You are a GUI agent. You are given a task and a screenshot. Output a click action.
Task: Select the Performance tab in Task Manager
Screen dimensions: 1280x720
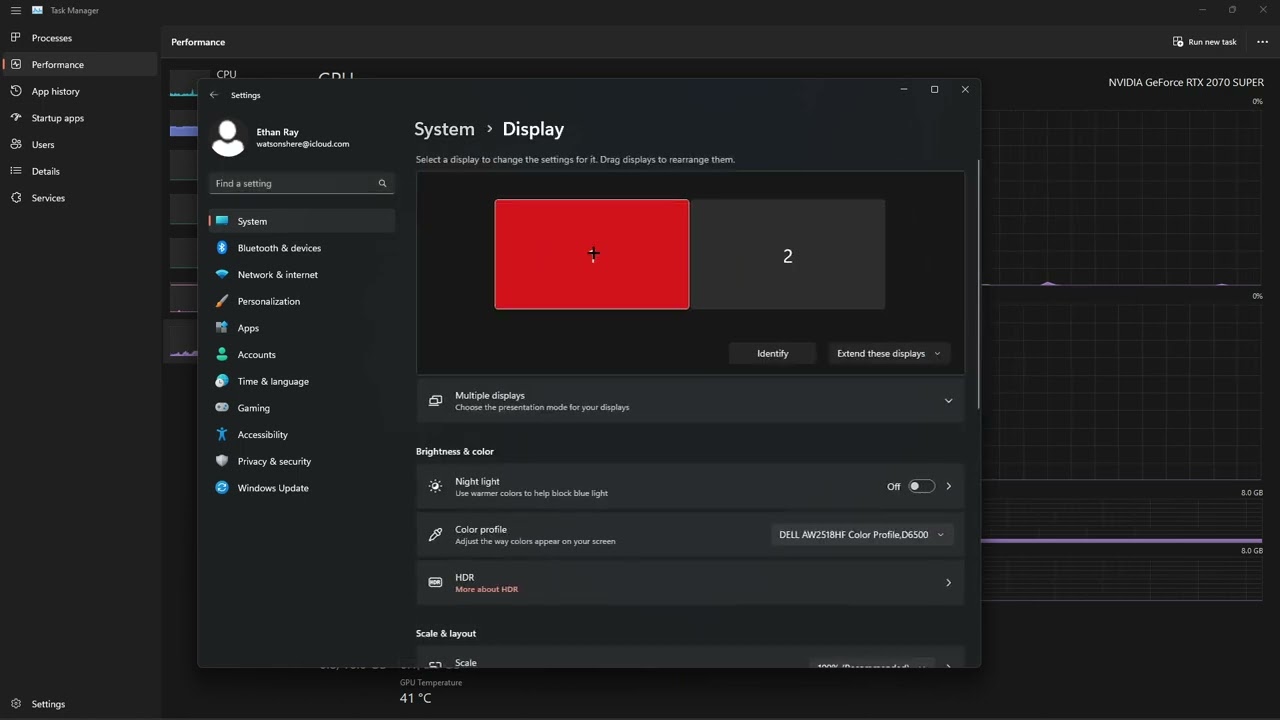pos(80,65)
